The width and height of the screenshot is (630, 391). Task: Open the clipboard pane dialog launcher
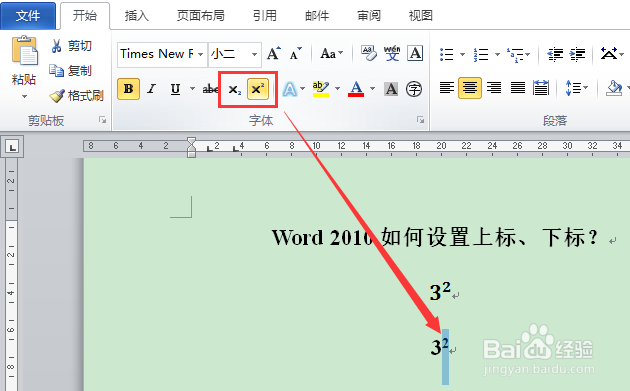pos(103,120)
